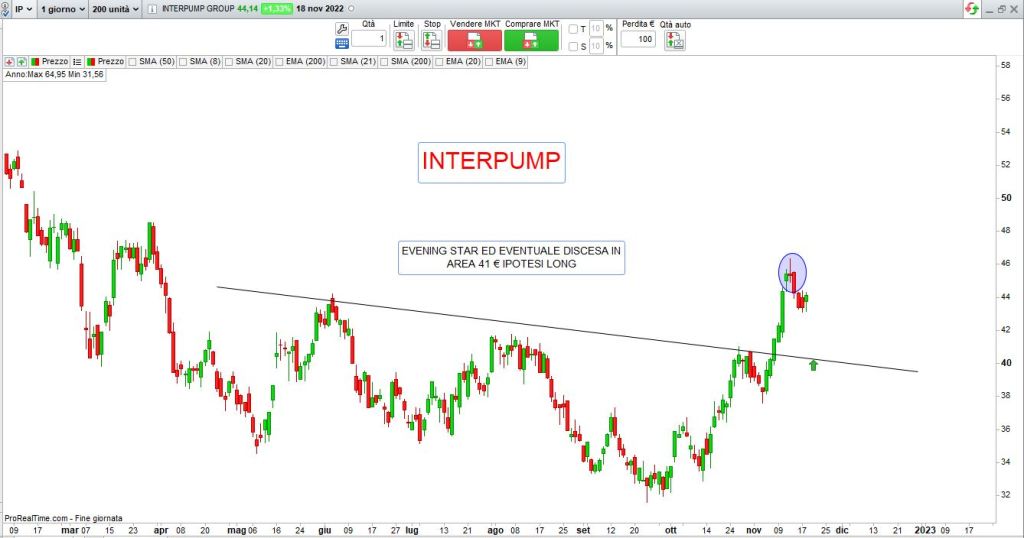Click the small circle after the date
This screenshot has width=1024, height=538.
coord(351,8)
